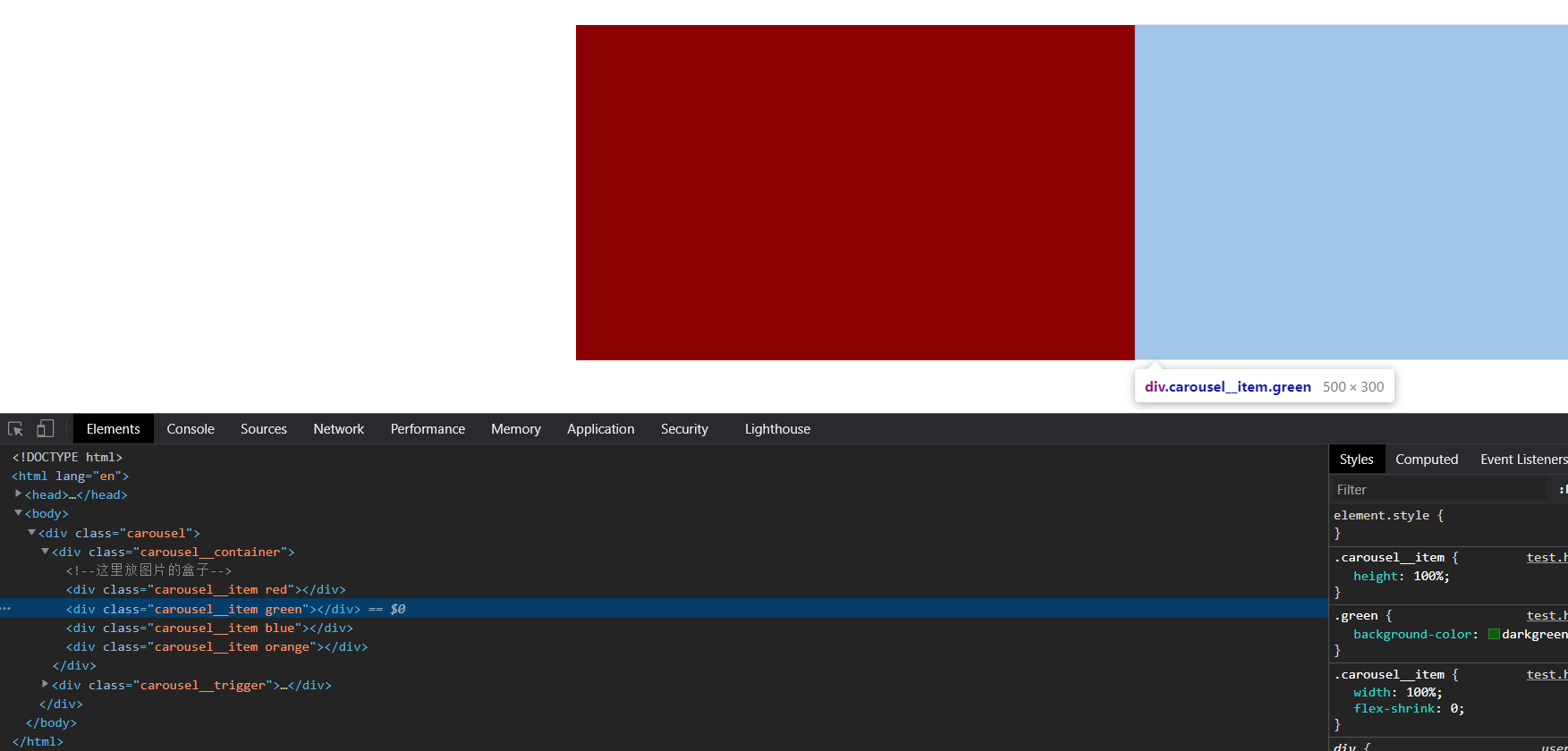Switch to the Console tab
This screenshot has width=1568, height=751.
coord(191,429)
